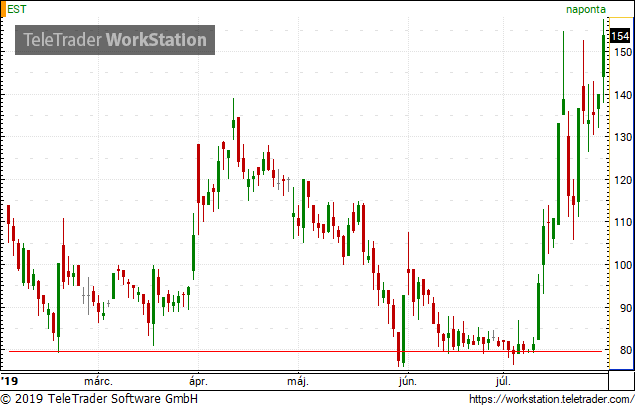Screen dimensions: 635x408
Task: Click the current price tag 154
Action: [x=620, y=36]
